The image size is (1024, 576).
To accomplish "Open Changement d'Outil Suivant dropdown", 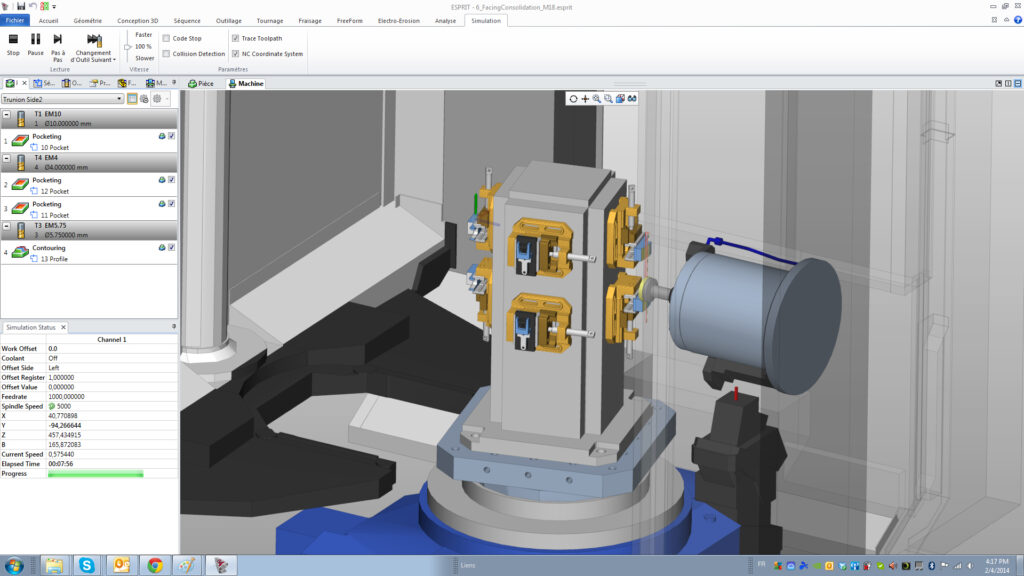I will click(93, 55).
